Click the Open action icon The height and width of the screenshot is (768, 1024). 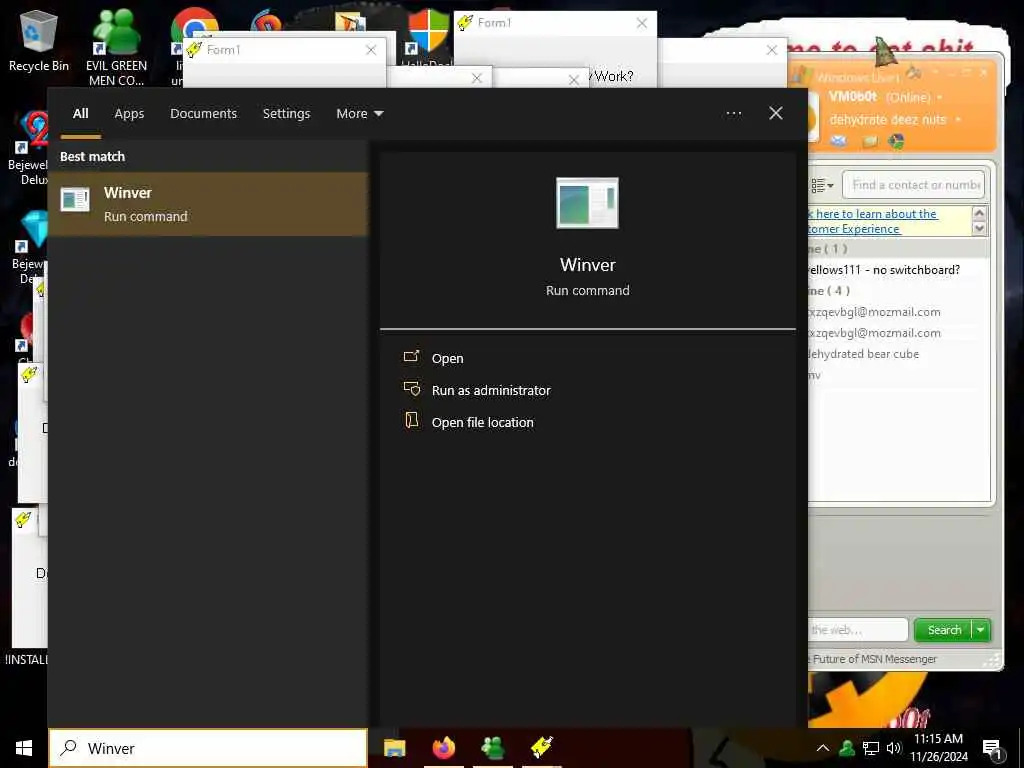(x=411, y=357)
